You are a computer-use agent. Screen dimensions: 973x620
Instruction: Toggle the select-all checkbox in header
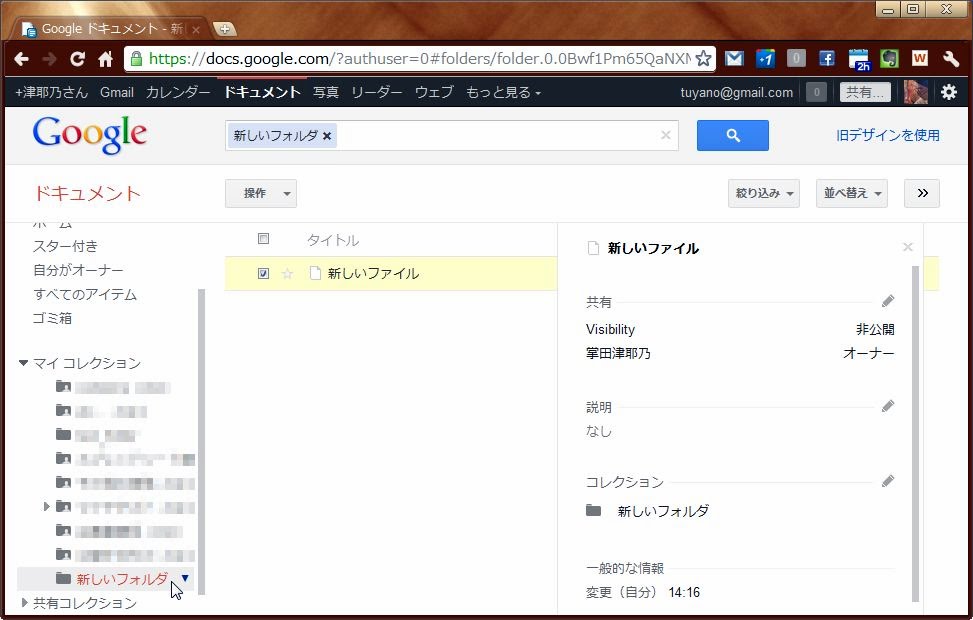tap(263, 239)
